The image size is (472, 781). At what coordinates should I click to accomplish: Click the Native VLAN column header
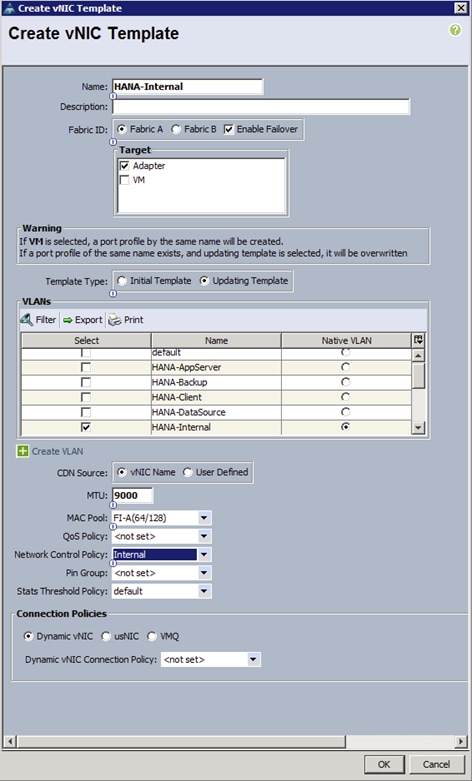coord(347,341)
